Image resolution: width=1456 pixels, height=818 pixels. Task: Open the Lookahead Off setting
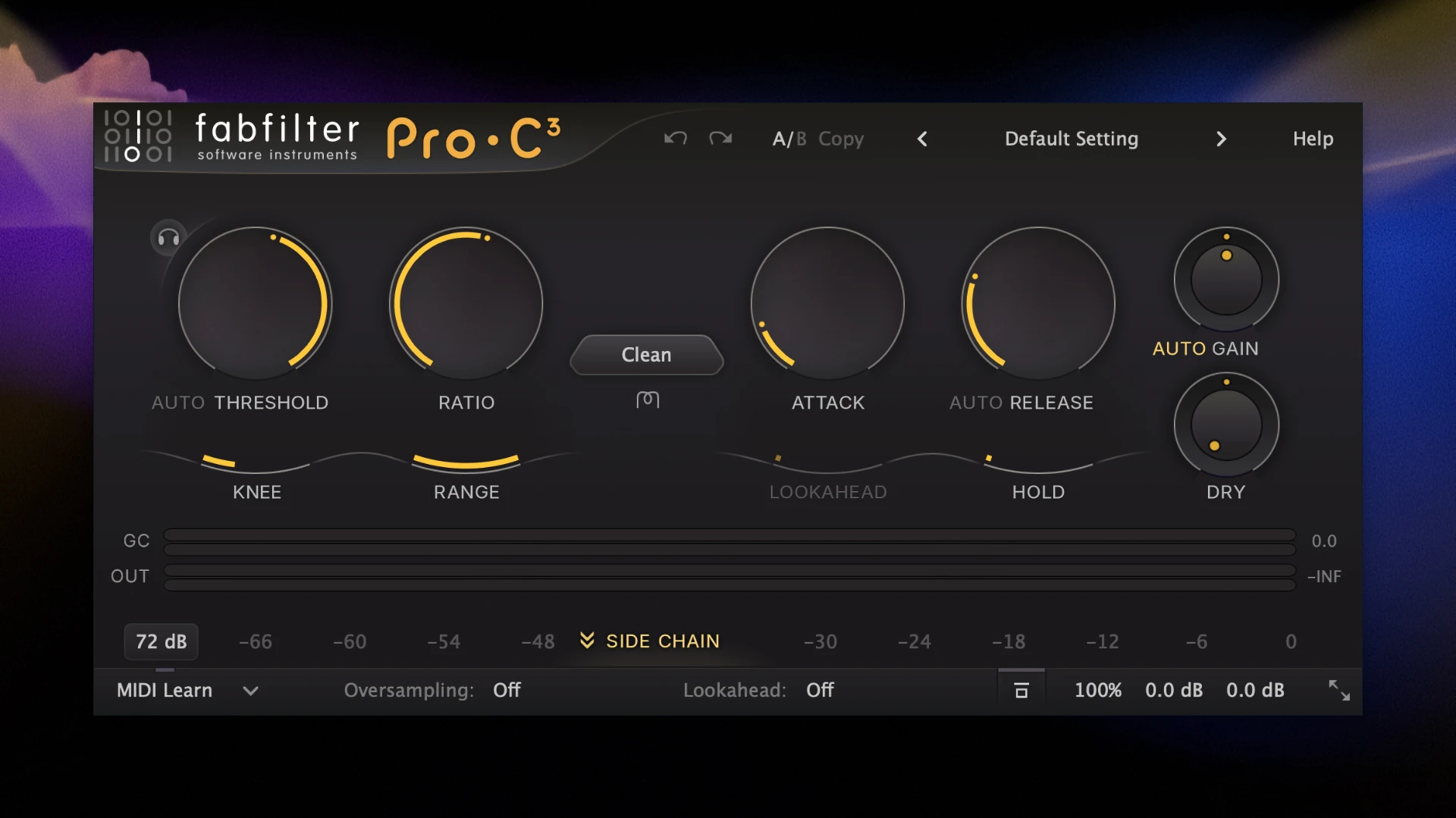pos(820,690)
